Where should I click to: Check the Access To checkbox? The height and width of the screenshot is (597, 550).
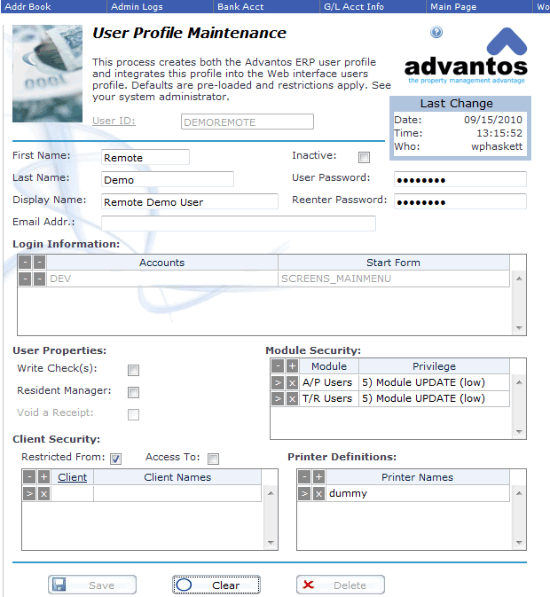pos(213,459)
